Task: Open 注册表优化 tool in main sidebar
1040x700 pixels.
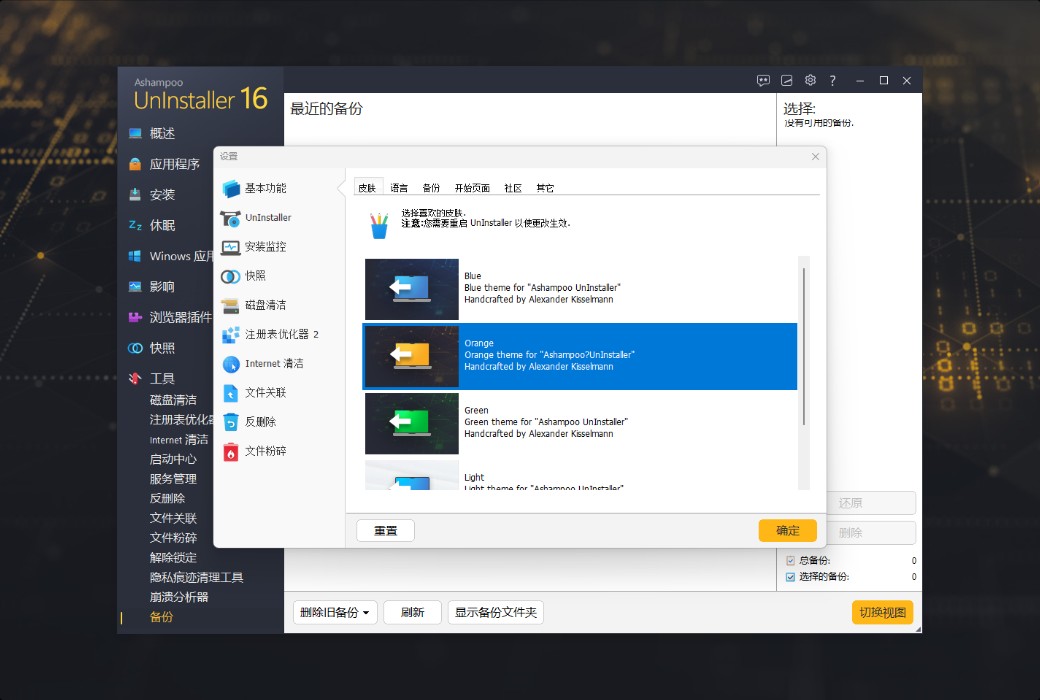Action: 180,420
